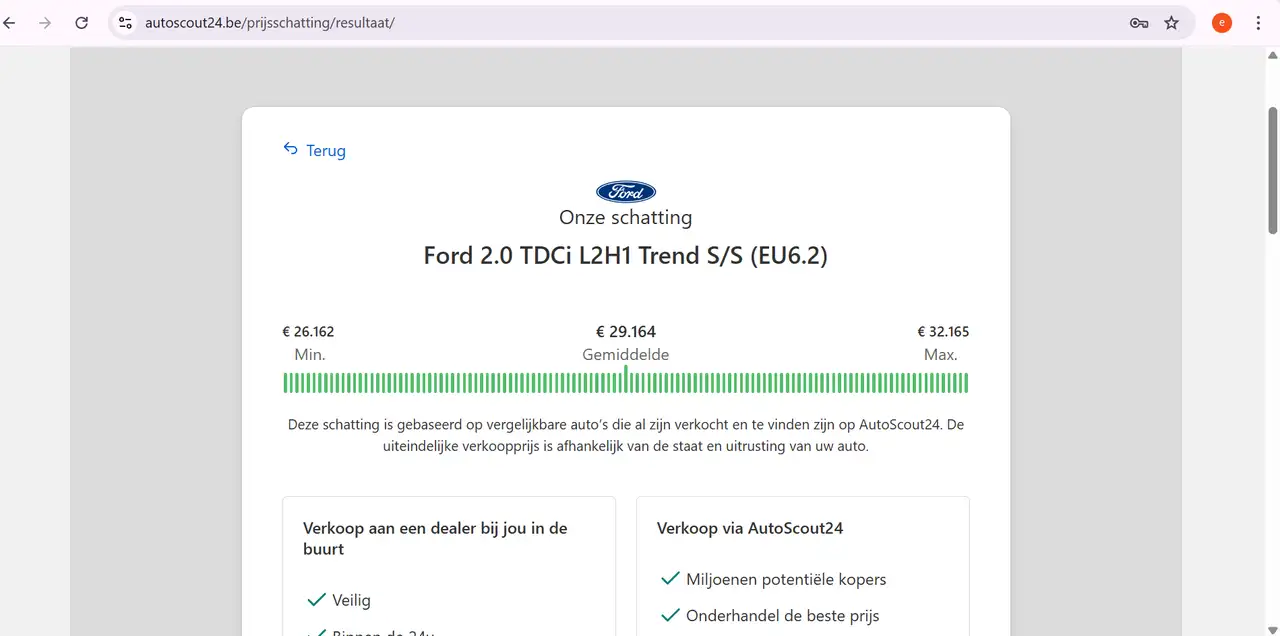The height and width of the screenshot is (636, 1280).
Task: Click checkmark beside Miljoenen potentiële kopers
Action: click(670, 579)
